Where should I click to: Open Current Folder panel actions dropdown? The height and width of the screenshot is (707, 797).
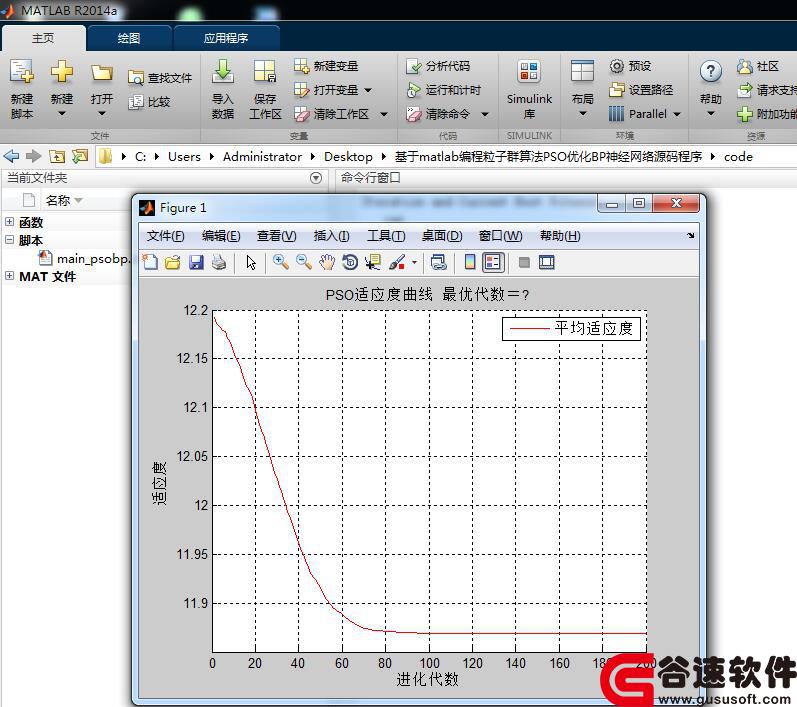[316, 178]
